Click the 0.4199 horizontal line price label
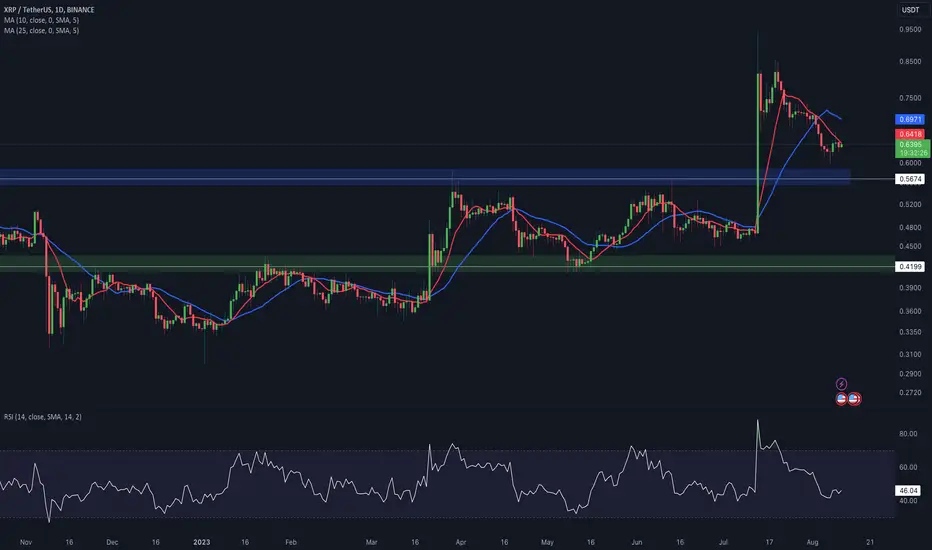The image size is (932, 550). point(910,267)
